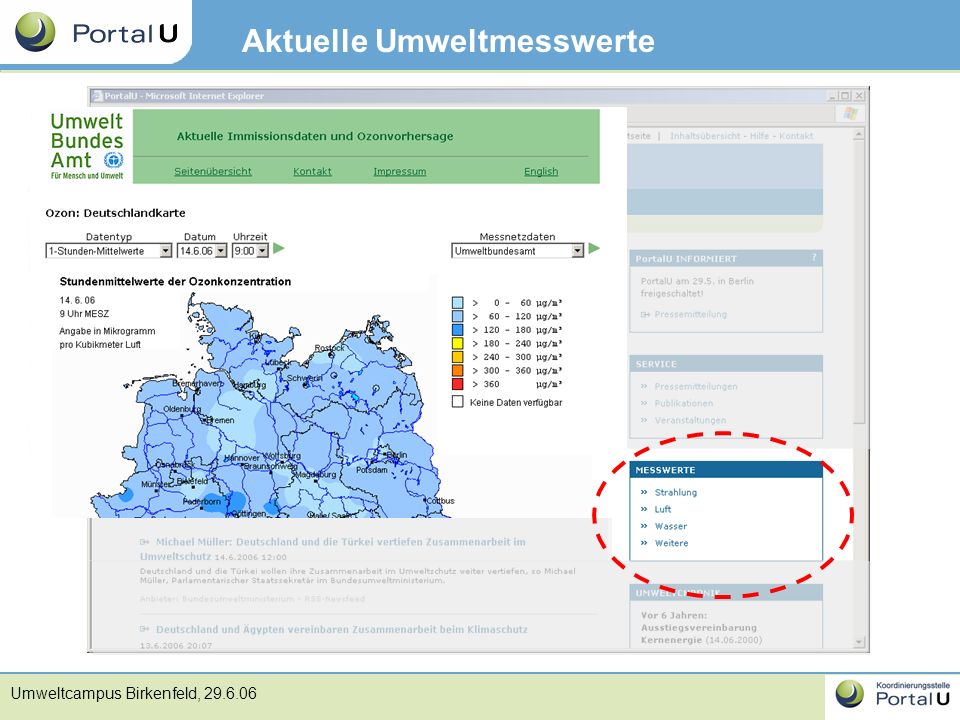Click Hannover on the ozone map
960x720 pixels.
click(242, 457)
